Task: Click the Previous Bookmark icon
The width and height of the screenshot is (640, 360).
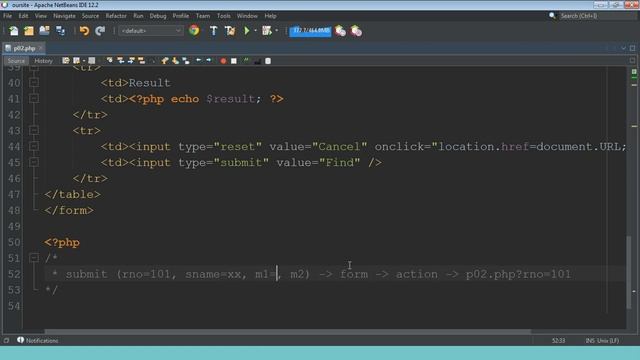Action: coord(164,61)
